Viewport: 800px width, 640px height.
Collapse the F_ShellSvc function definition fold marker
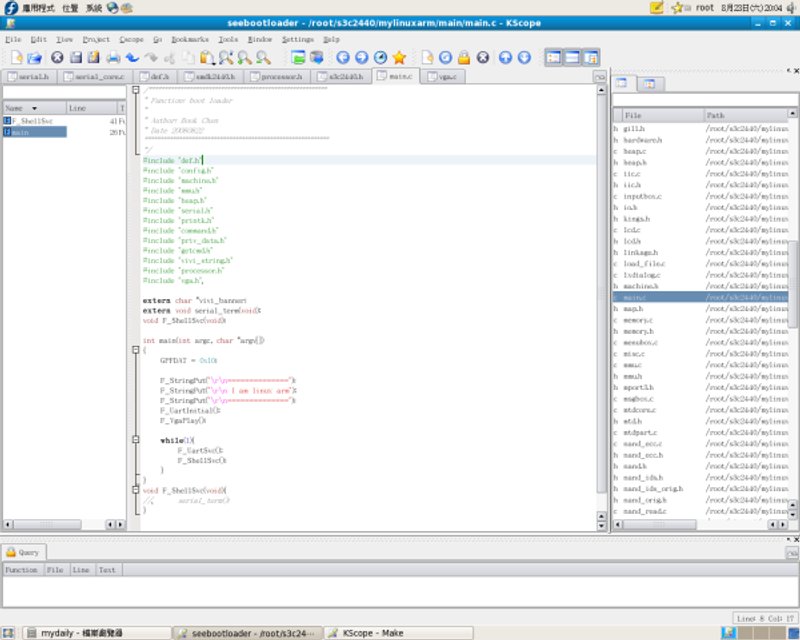pos(136,490)
